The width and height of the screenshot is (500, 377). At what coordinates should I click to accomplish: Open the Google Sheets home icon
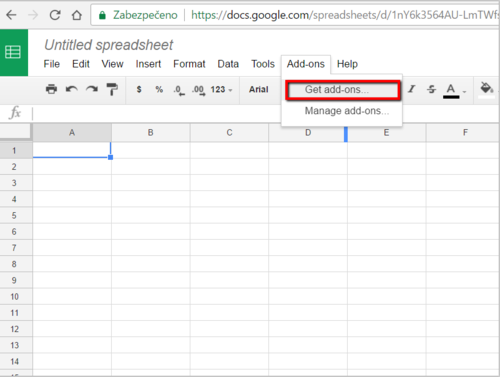tap(13, 52)
